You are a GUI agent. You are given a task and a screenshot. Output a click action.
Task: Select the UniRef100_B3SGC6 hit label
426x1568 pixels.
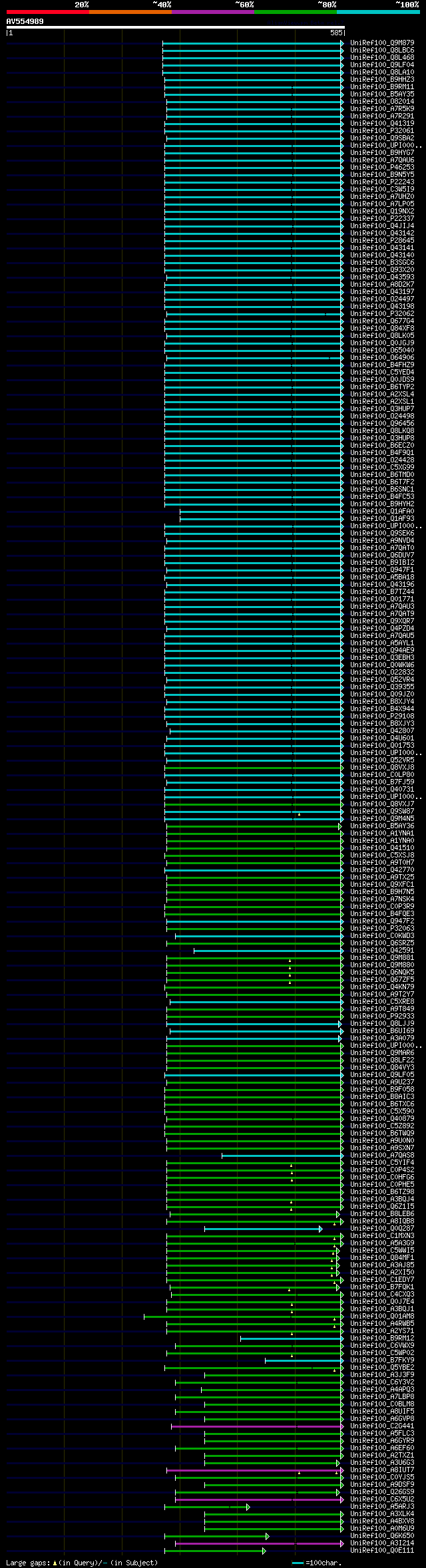tap(382, 263)
